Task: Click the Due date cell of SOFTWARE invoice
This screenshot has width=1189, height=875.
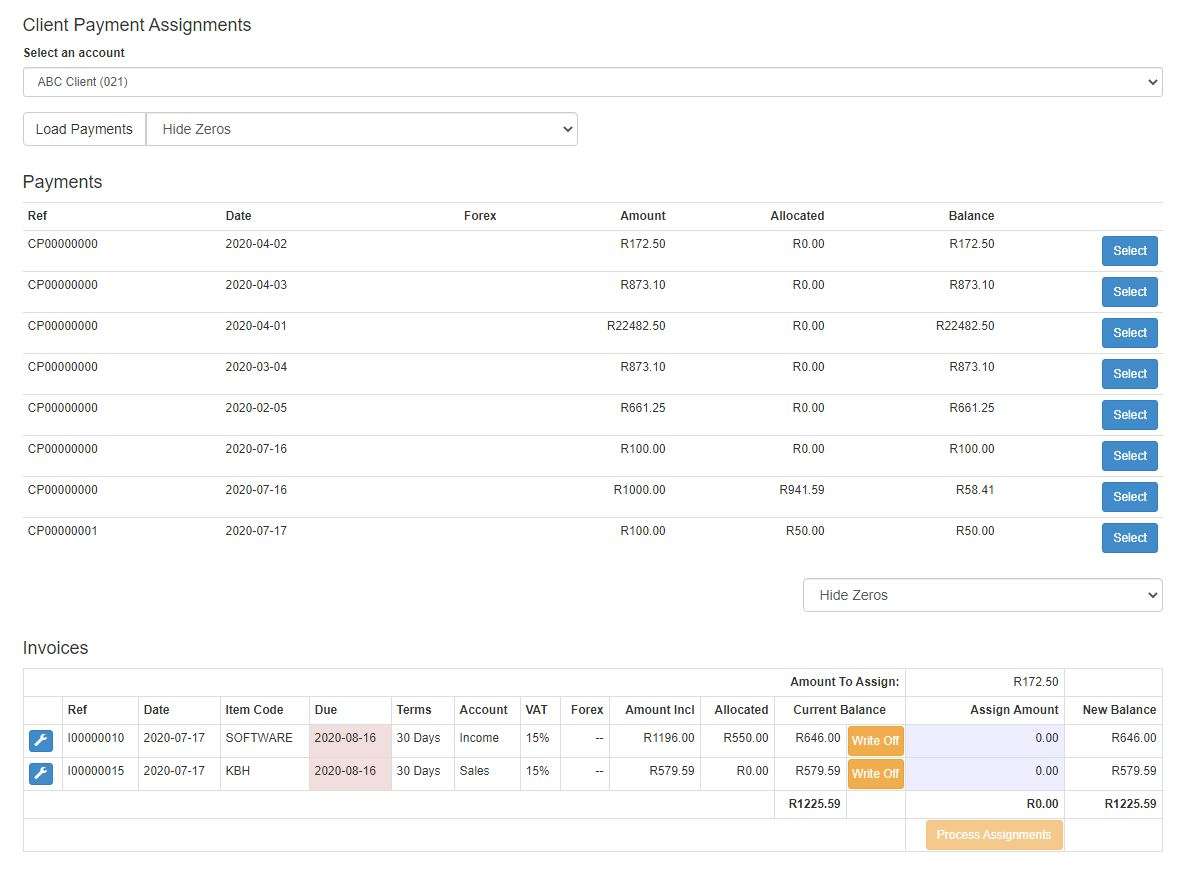Action: [349, 739]
